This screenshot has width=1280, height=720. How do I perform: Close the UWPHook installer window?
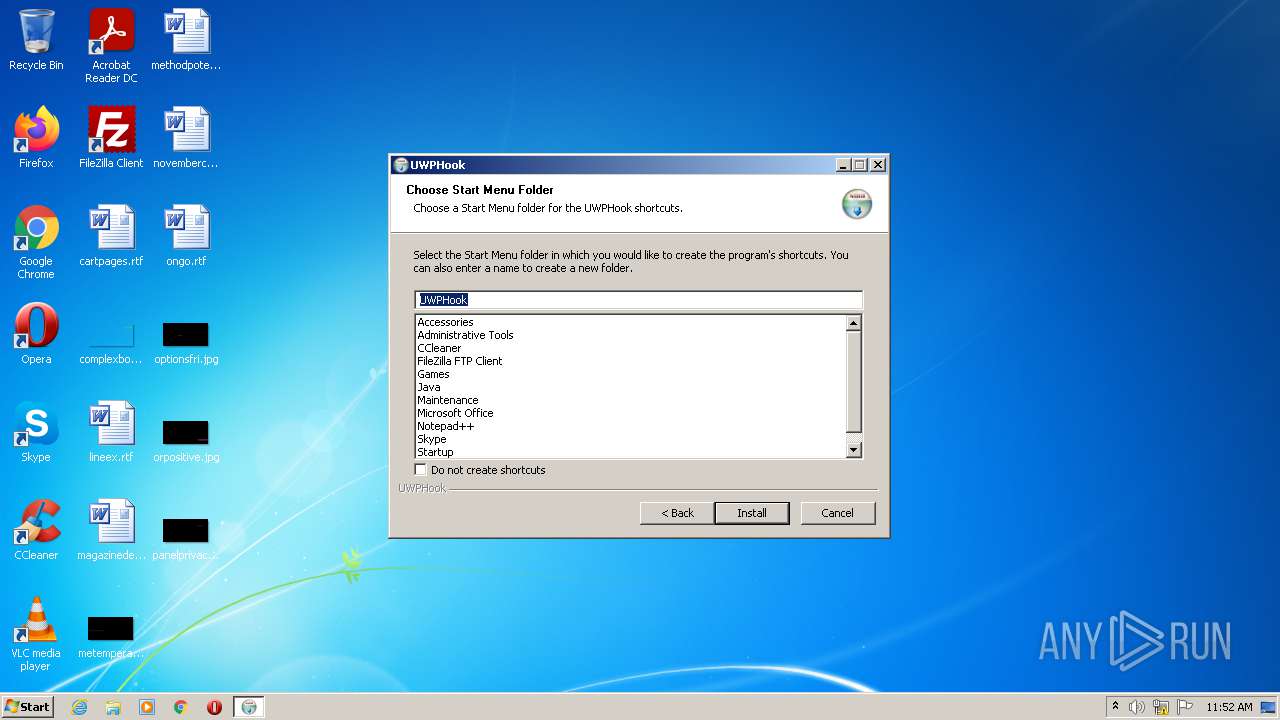(878, 165)
